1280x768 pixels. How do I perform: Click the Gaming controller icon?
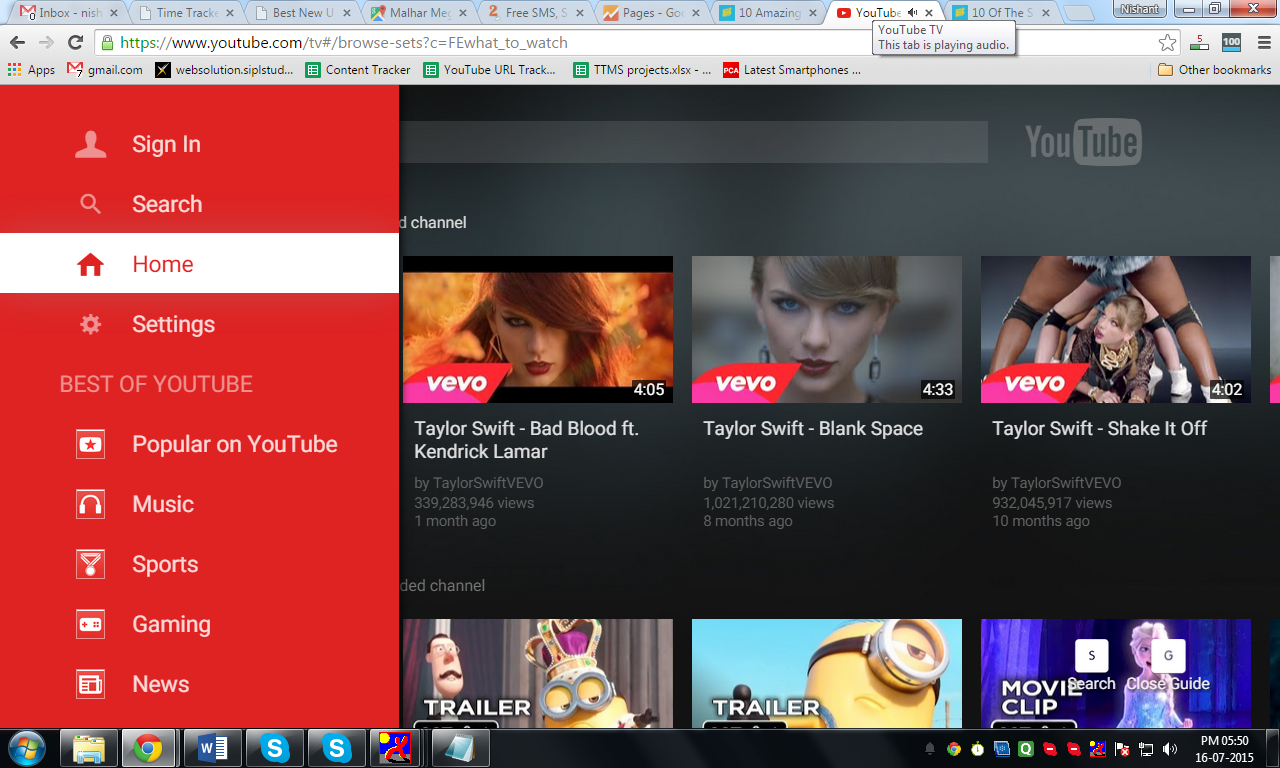pyautogui.click(x=90, y=624)
